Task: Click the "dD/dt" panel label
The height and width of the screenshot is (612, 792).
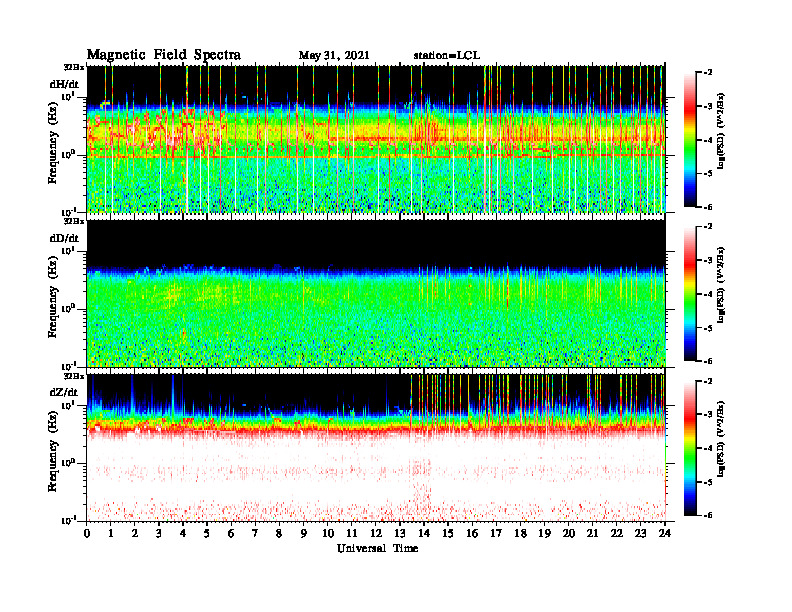Action: pos(64,238)
